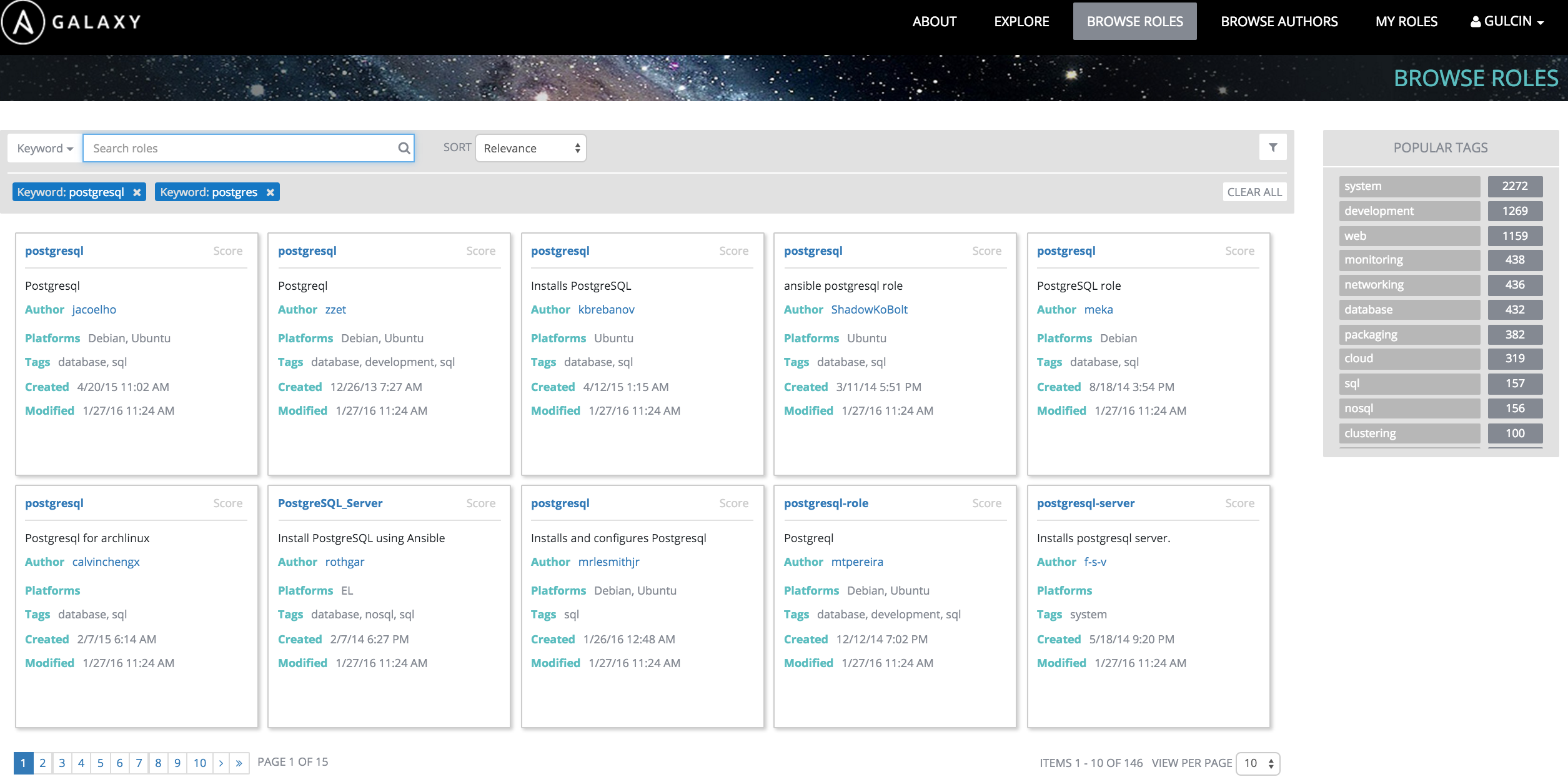Jump to last page double arrow
Viewport: 1568px width, 782px height.
coord(239,763)
